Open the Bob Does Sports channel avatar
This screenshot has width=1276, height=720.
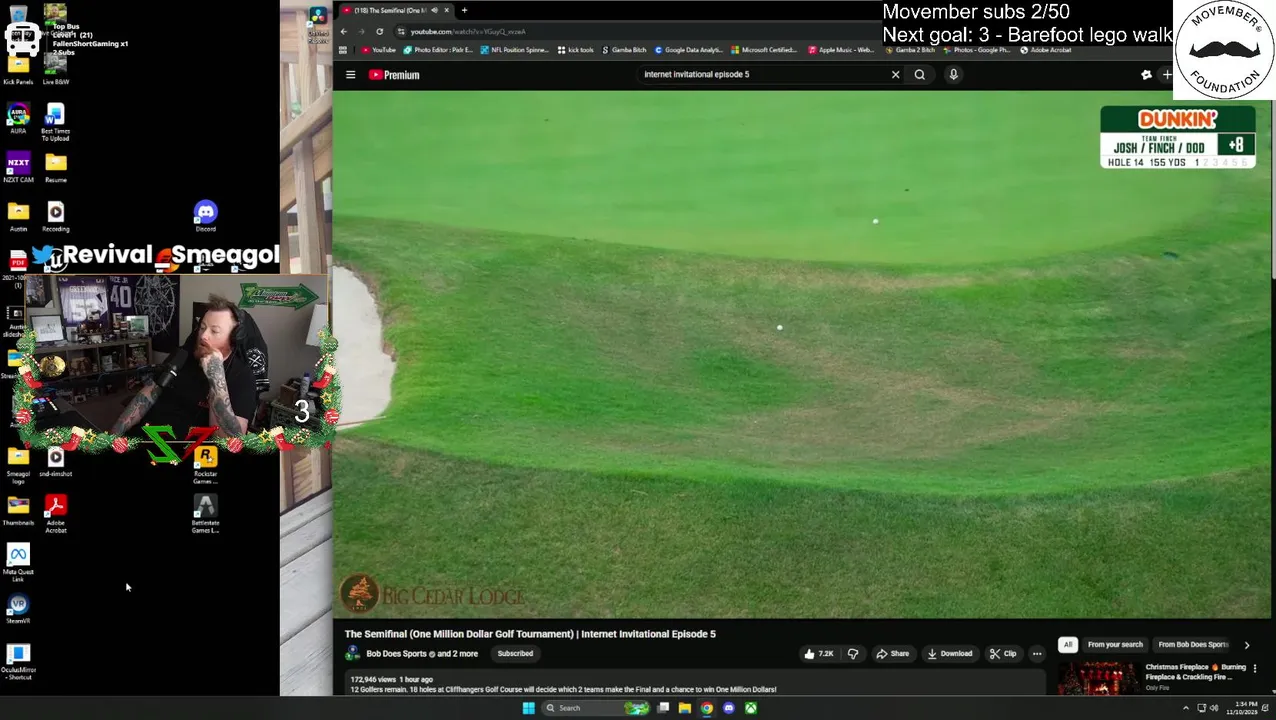352,654
